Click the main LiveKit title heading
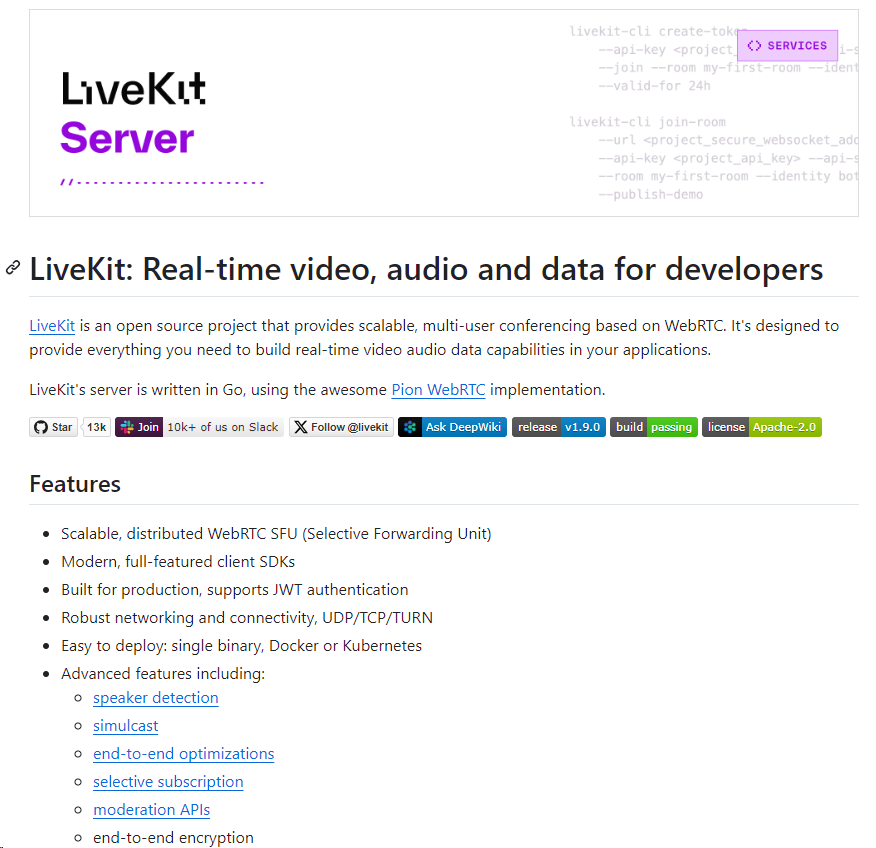Viewport: 876px width, 848px height. (x=426, y=269)
